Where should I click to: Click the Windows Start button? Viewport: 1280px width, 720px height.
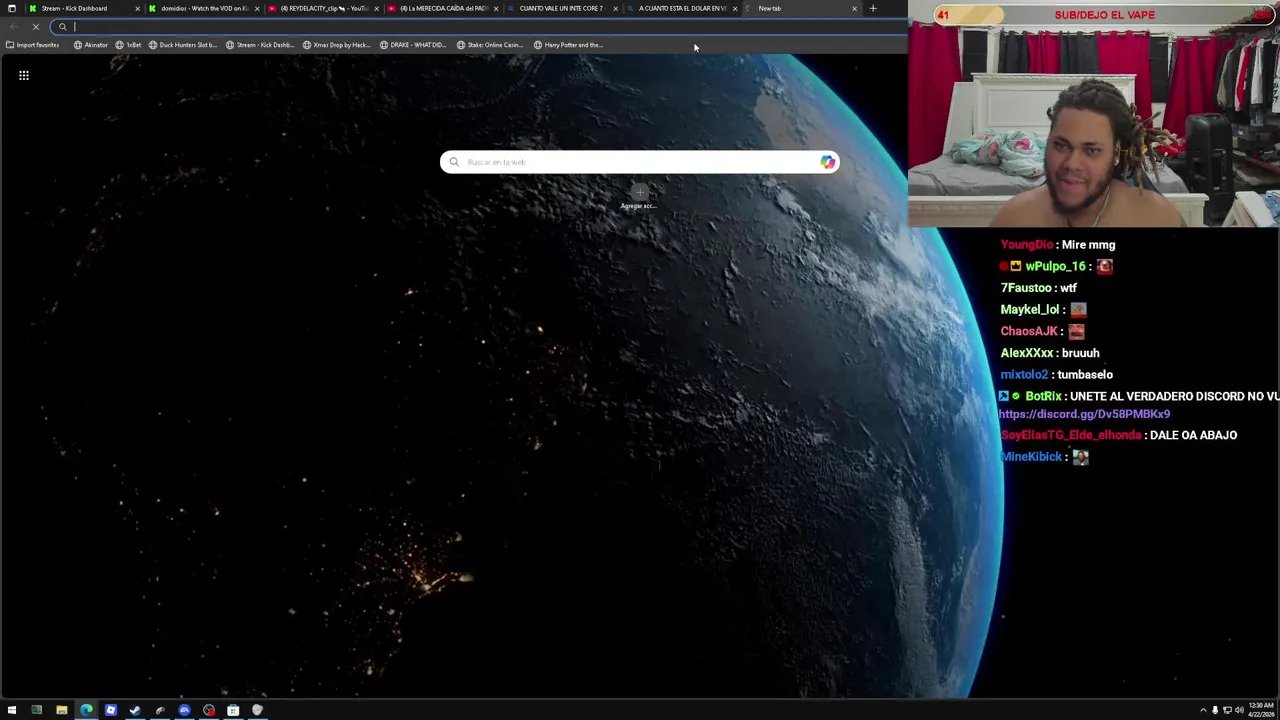pos(12,710)
